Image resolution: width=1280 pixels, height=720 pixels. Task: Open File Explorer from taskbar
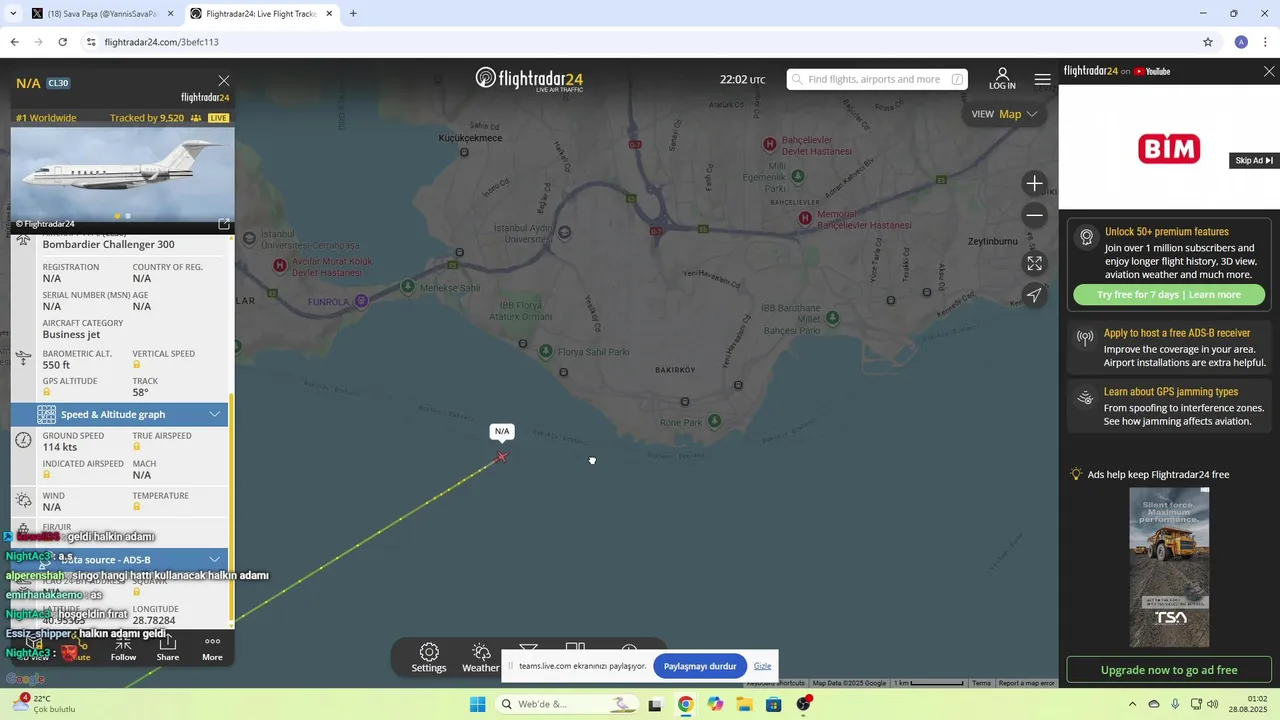(744, 704)
